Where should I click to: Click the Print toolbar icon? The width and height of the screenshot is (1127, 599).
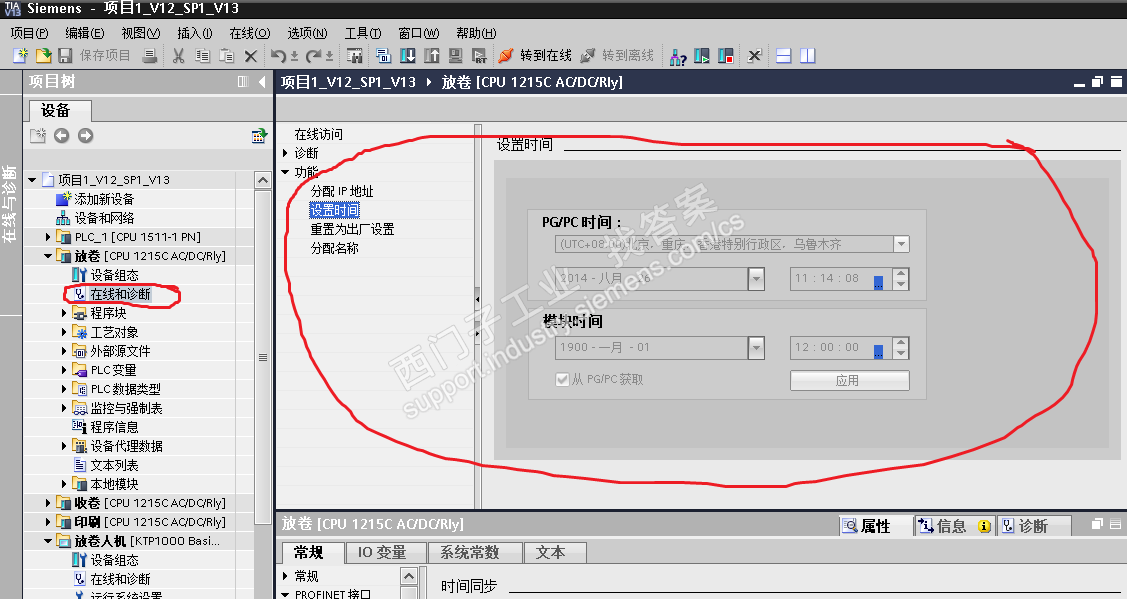click(x=150, y=55)
